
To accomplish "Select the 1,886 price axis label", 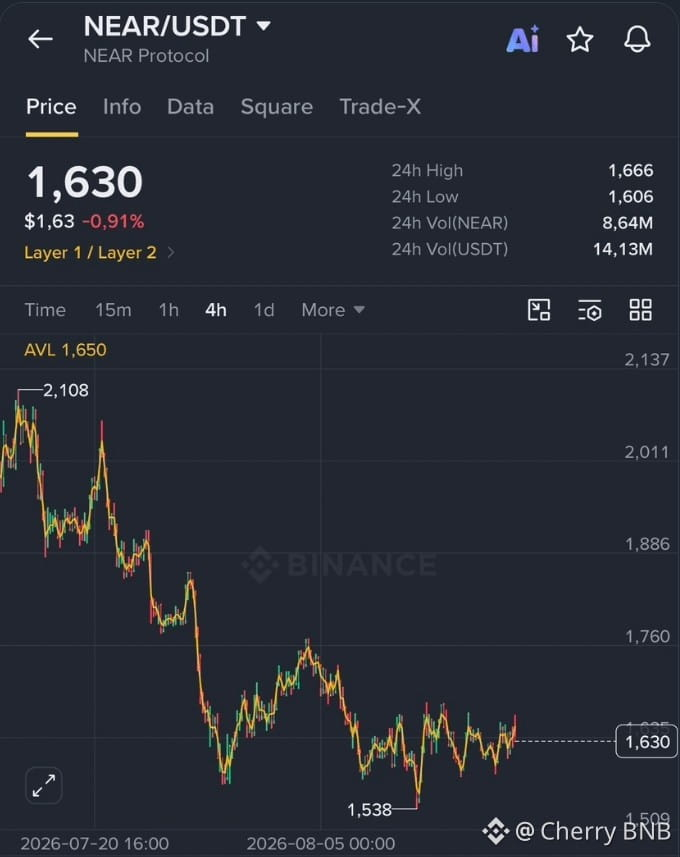I will 647,544.
